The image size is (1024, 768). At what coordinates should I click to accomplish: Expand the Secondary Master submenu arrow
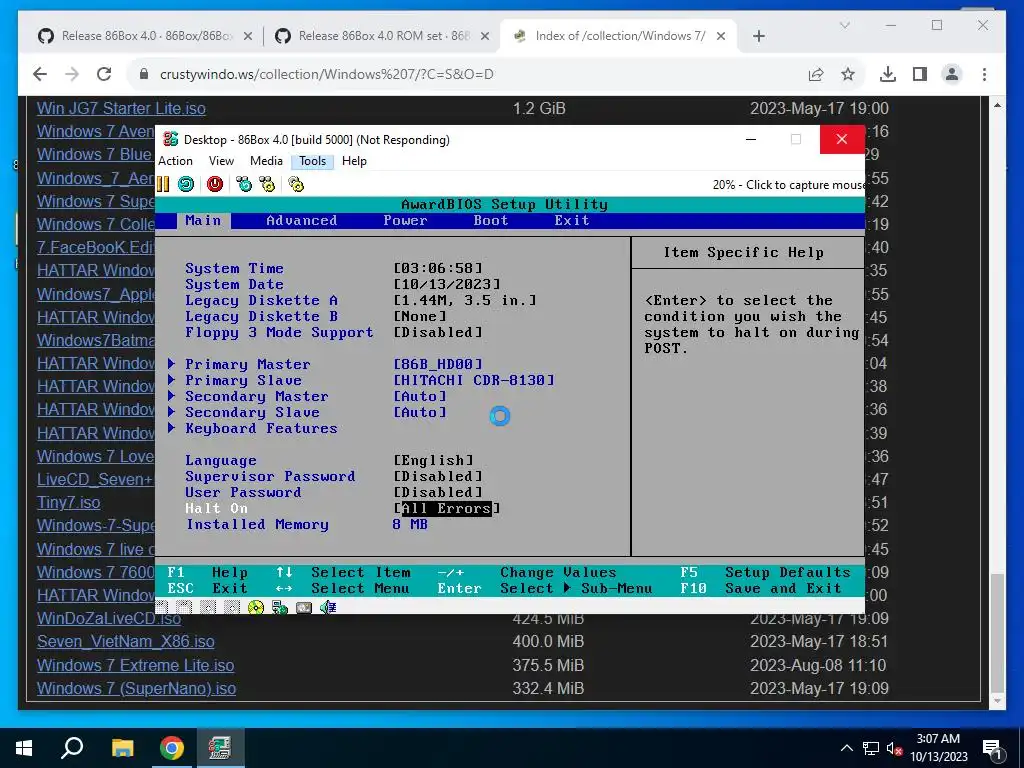click(x=171, y=395)
